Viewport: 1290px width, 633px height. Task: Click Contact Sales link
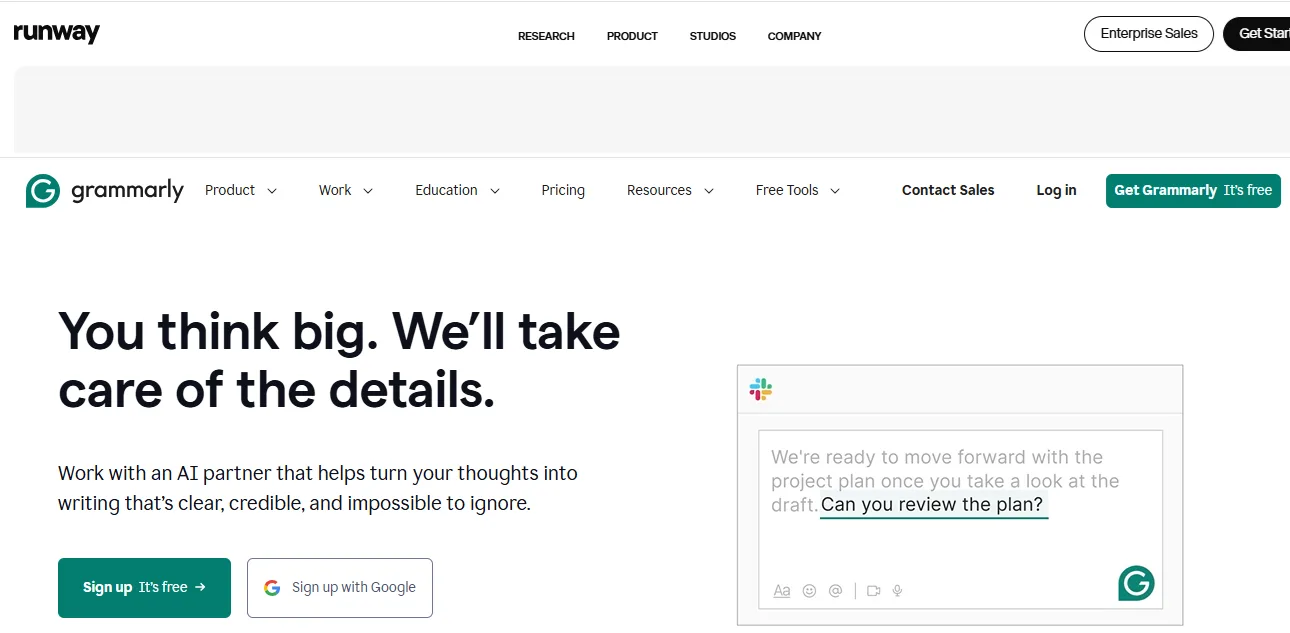pyautogui.click(x=948, y=190)
